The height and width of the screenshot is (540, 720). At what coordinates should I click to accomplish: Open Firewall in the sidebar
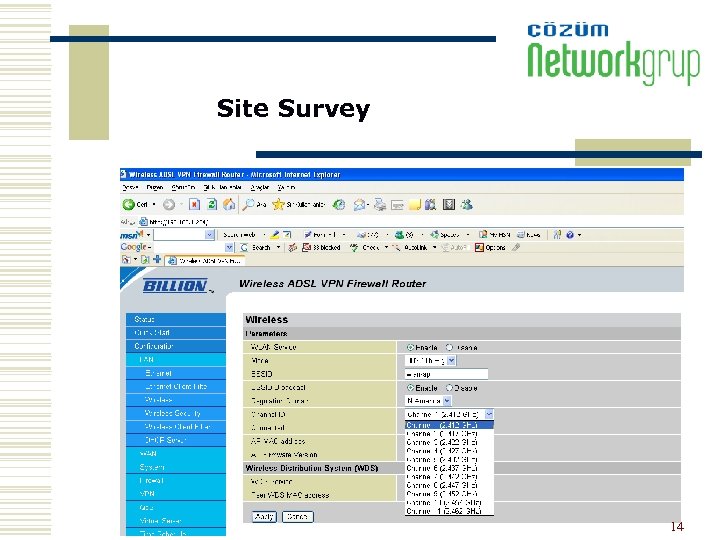[176, 480]
